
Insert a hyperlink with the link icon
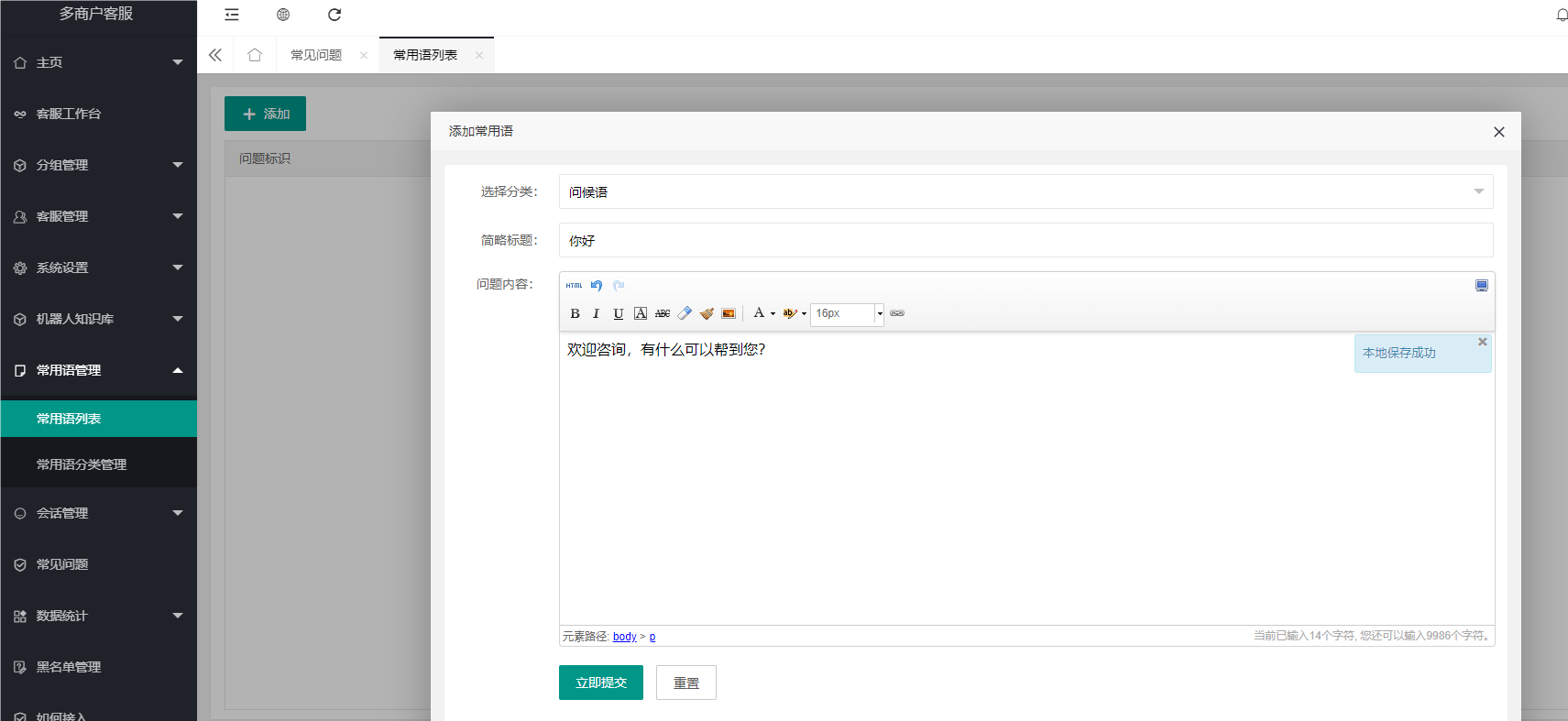tap(897, 313)
